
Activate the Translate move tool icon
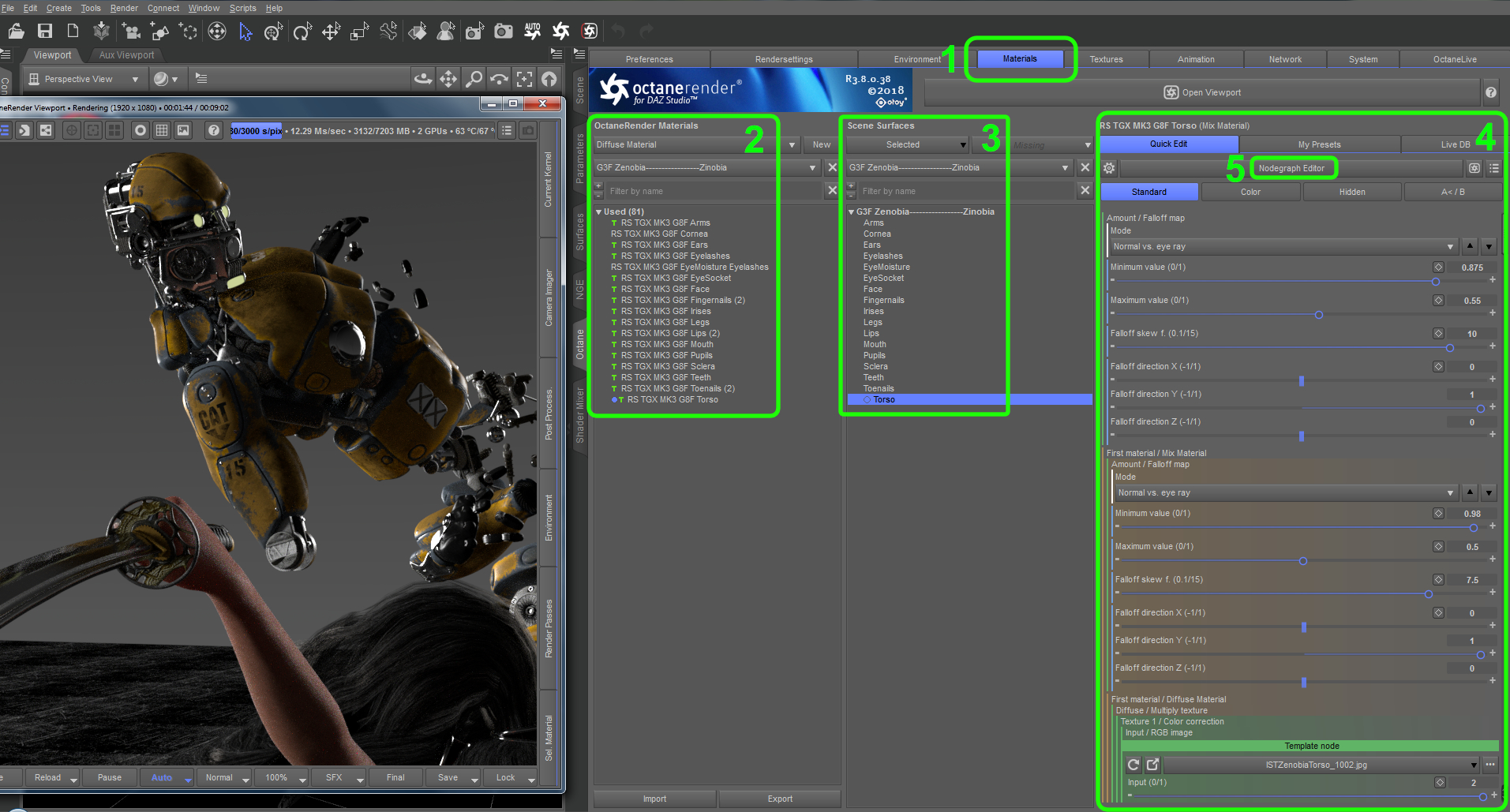click(331, 31)
